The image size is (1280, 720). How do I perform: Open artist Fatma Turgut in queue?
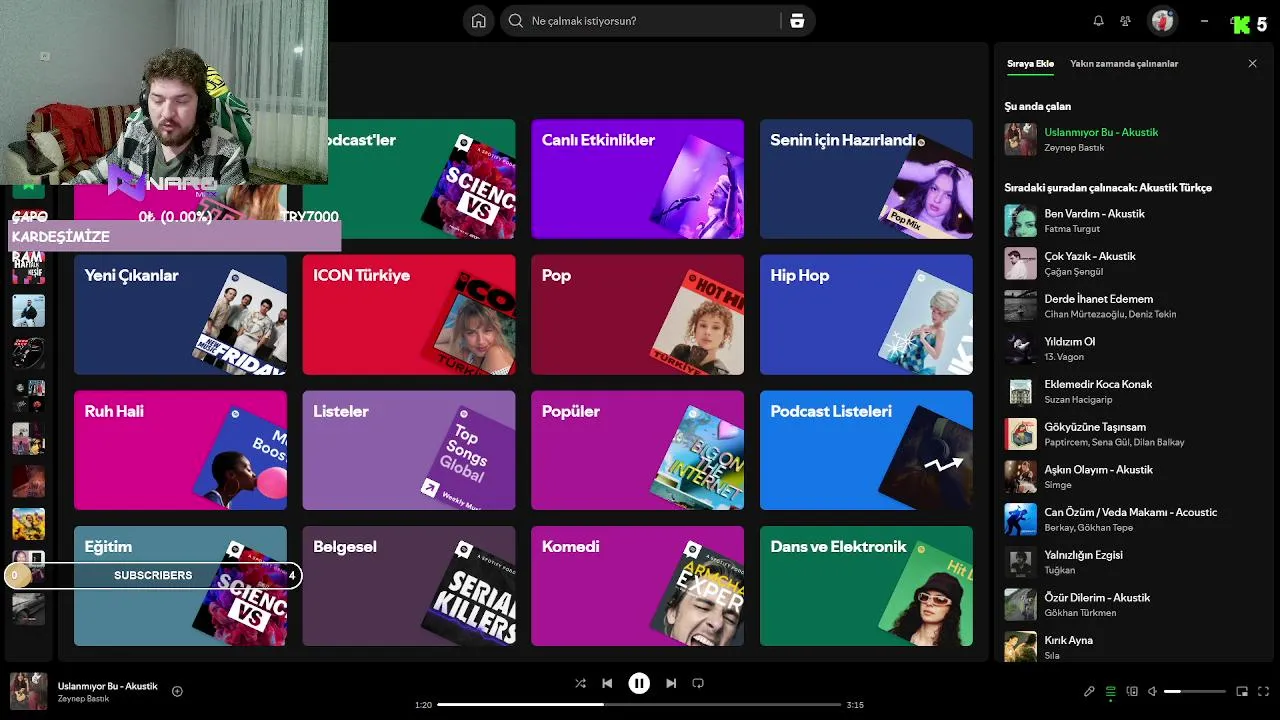coord(1072,229)
